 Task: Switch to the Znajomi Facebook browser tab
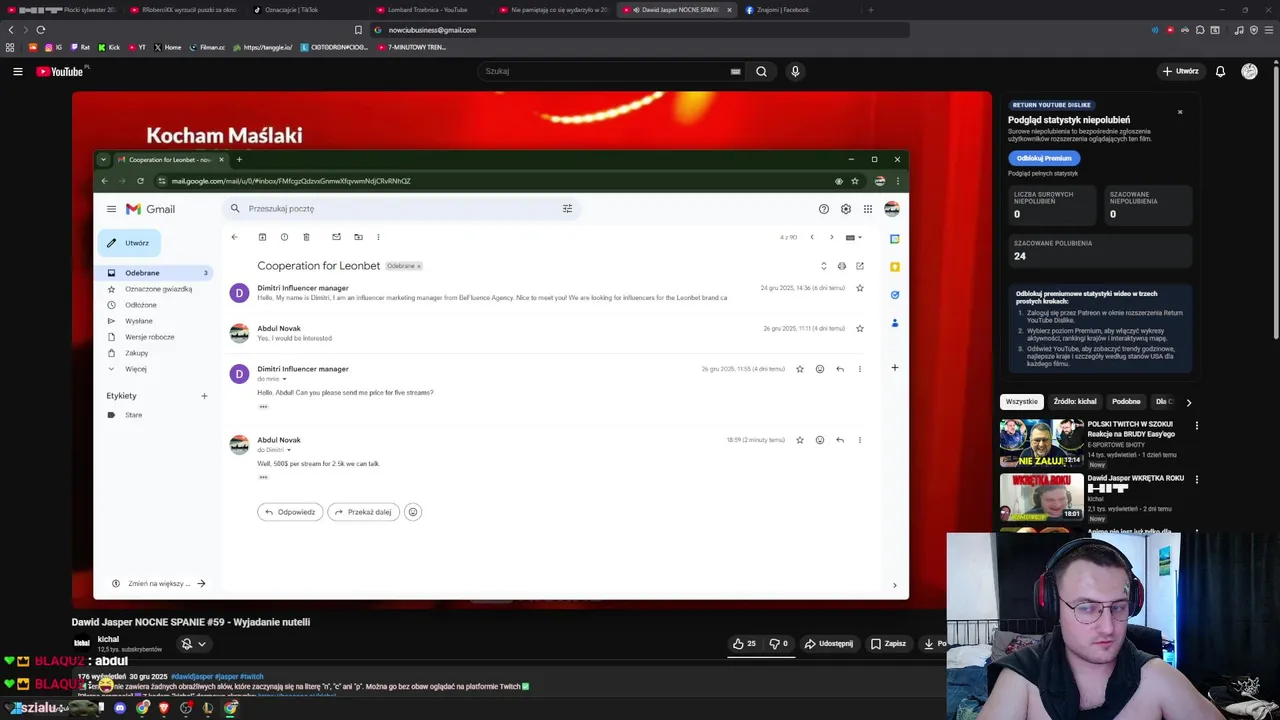point(783,10)
